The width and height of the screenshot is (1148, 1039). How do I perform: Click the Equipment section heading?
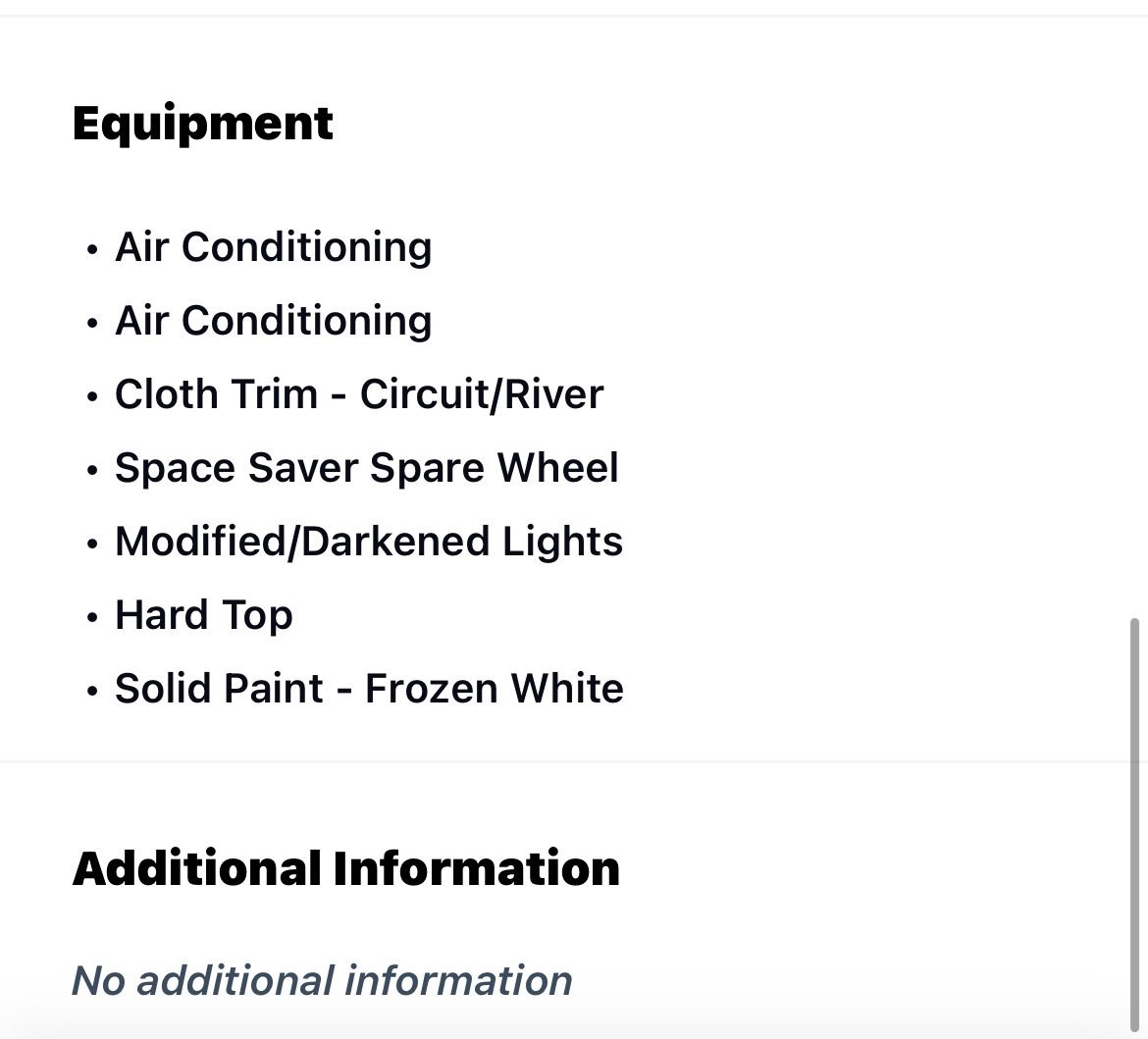(203, 124)
